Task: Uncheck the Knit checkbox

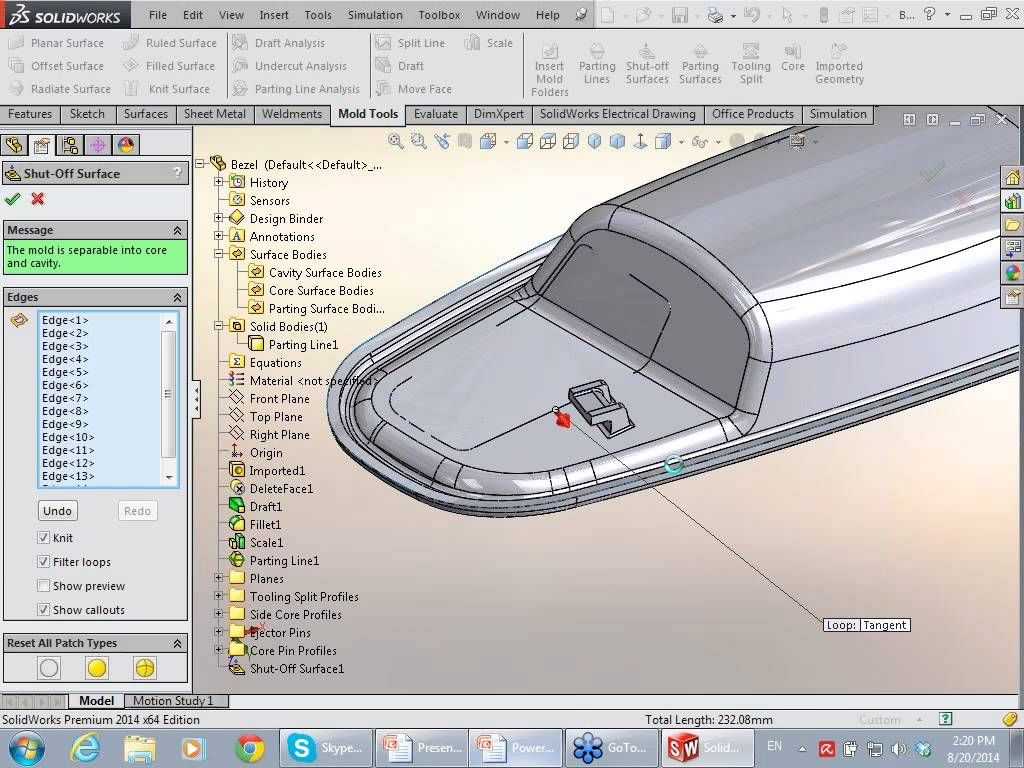Action: pyautogui.click(x=44, y=538)
